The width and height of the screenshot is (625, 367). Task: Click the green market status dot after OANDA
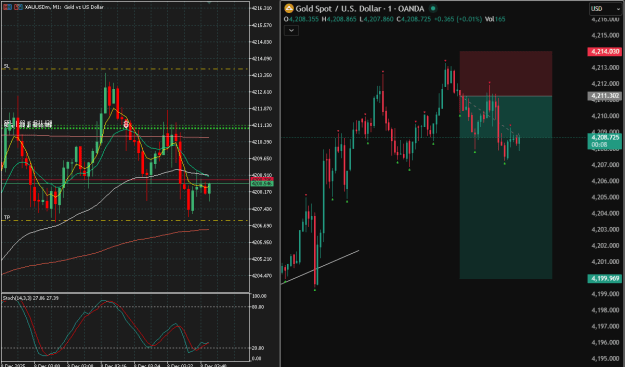pos(433,8)
